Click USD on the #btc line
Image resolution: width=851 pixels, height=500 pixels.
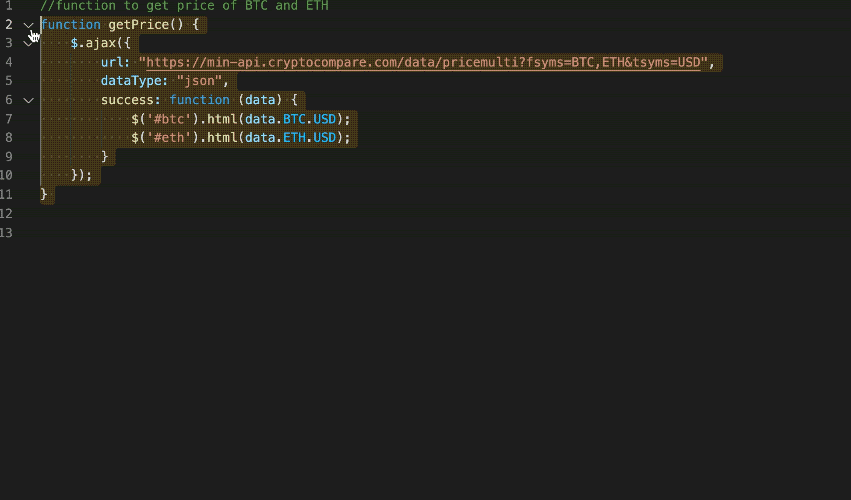tap(325, 119)
